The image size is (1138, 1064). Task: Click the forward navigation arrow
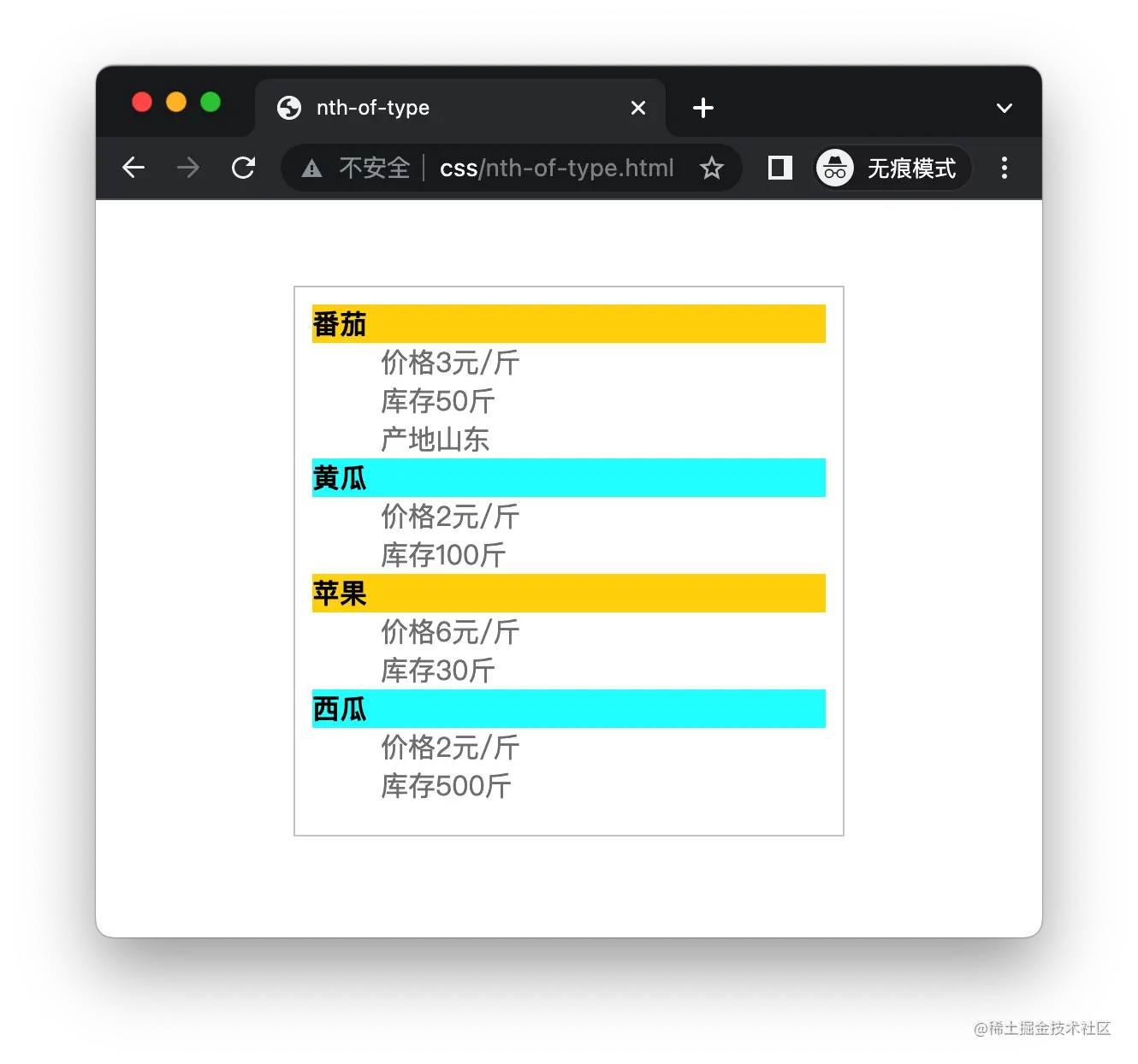[188, 168]
